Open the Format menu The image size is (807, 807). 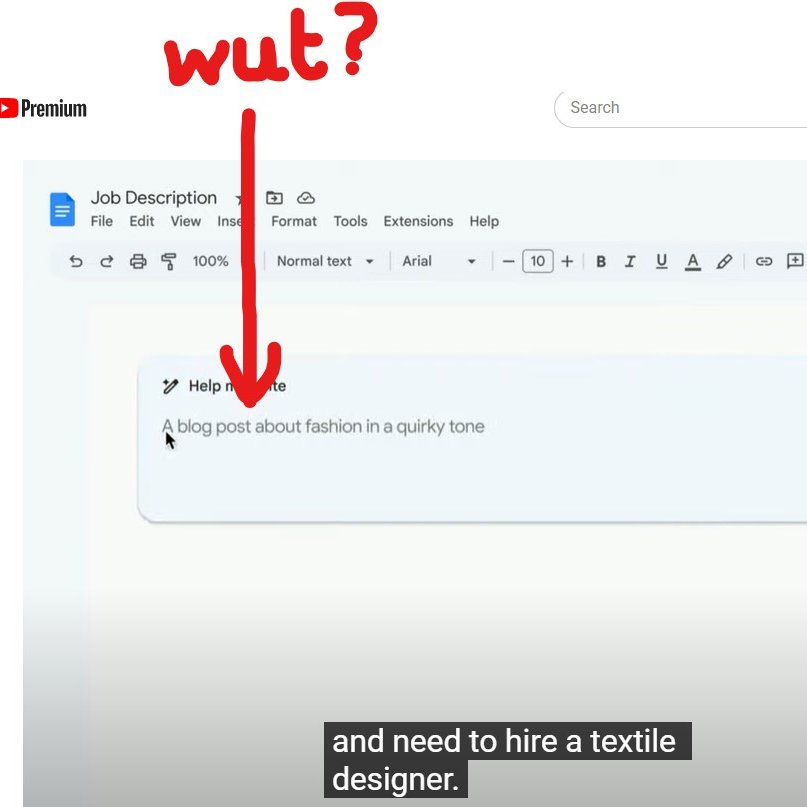(294, 221)
